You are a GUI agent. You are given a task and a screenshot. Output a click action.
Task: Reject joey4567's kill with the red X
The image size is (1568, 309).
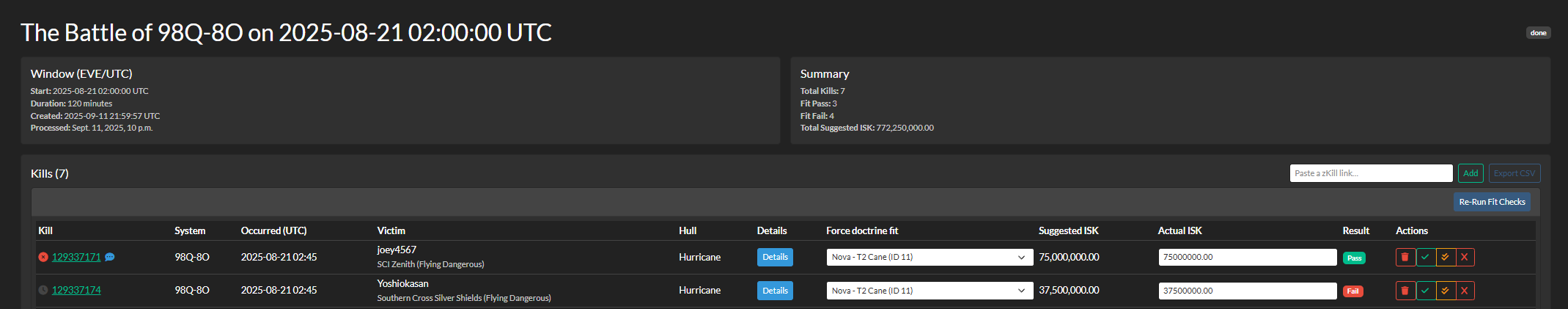click(x=1465, y=257)
